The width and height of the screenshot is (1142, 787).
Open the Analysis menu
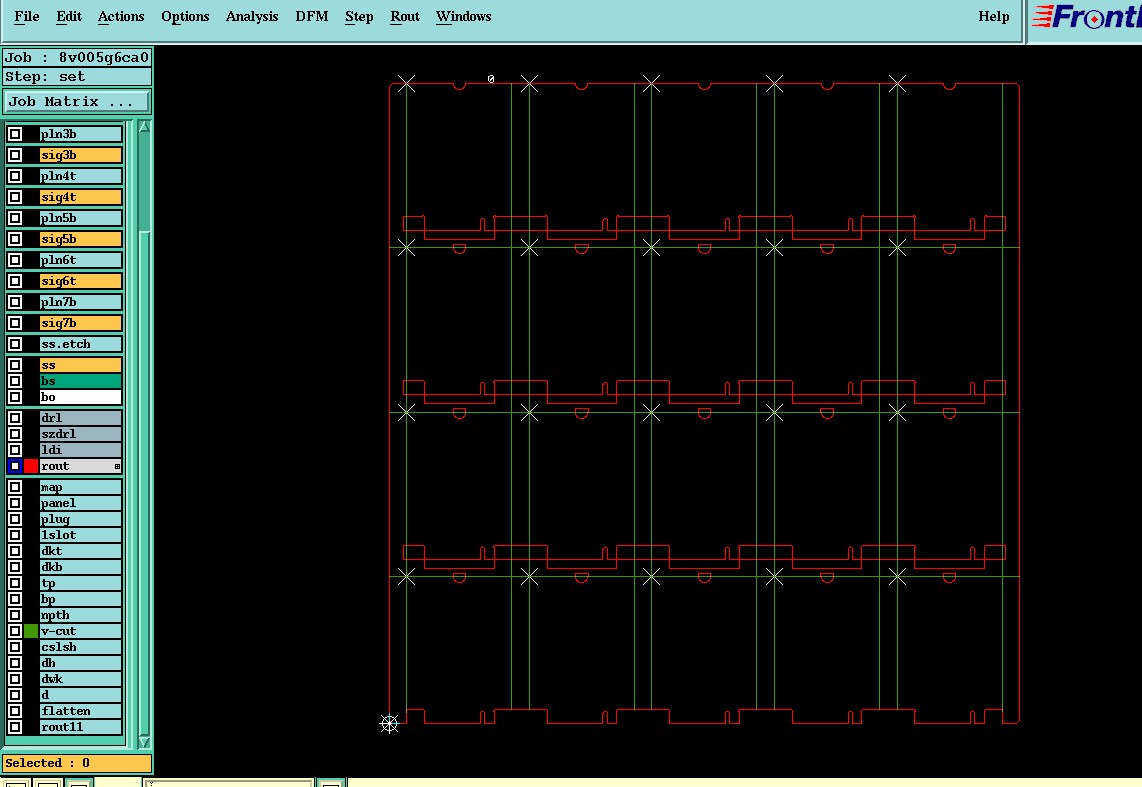(x=251, y=17)
